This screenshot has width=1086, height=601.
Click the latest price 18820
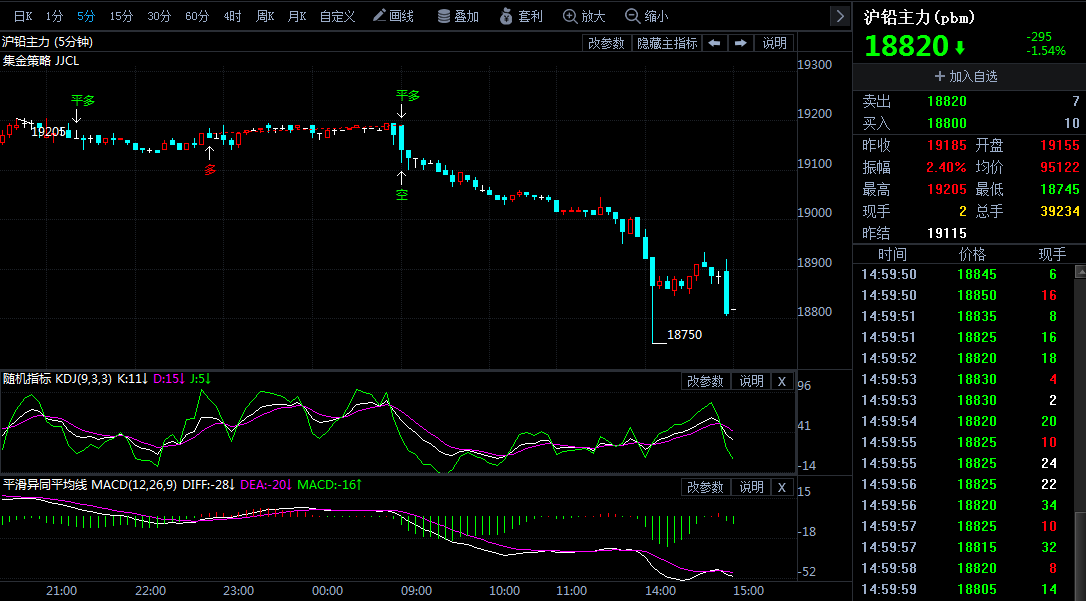tap(906, 46)
